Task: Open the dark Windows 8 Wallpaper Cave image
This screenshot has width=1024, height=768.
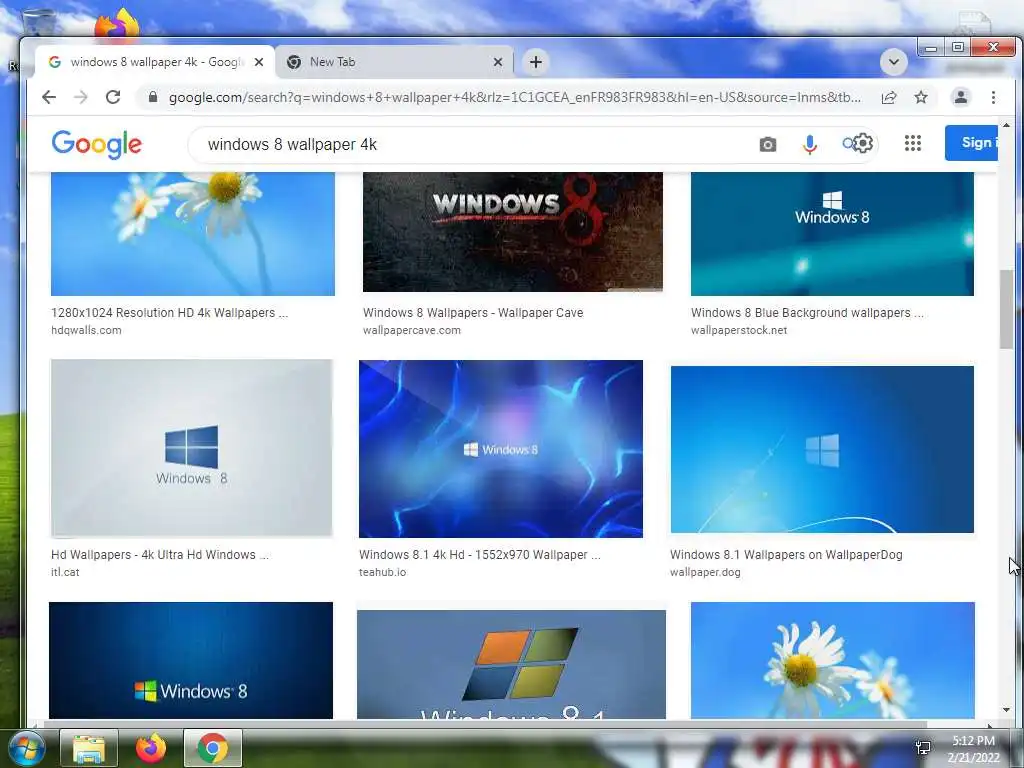Action: (513, 232)
